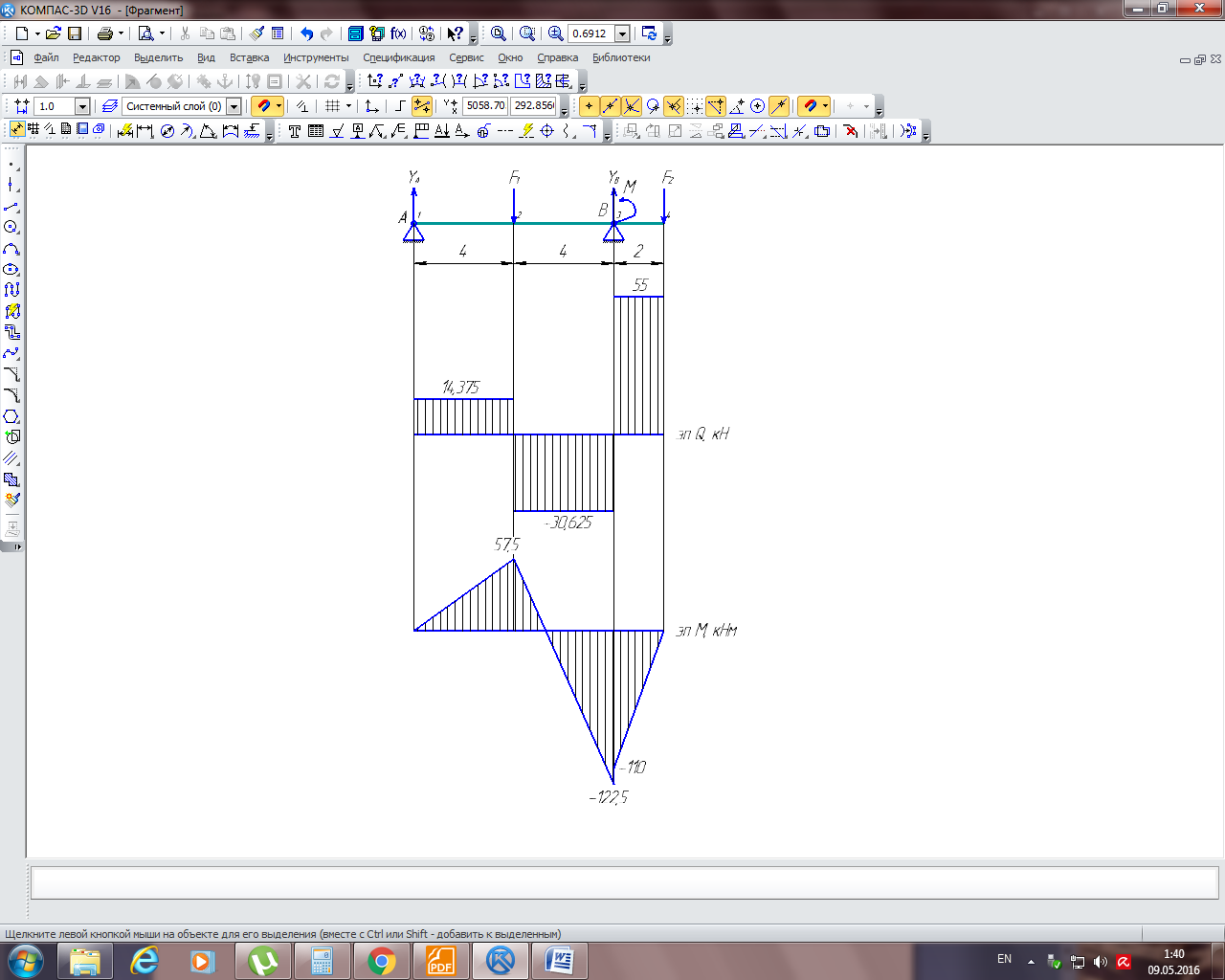This screenshot has height=980, width=1225.
Task: Expand the zoom scale 0.6912 dropdown
Action: point(622,33)
